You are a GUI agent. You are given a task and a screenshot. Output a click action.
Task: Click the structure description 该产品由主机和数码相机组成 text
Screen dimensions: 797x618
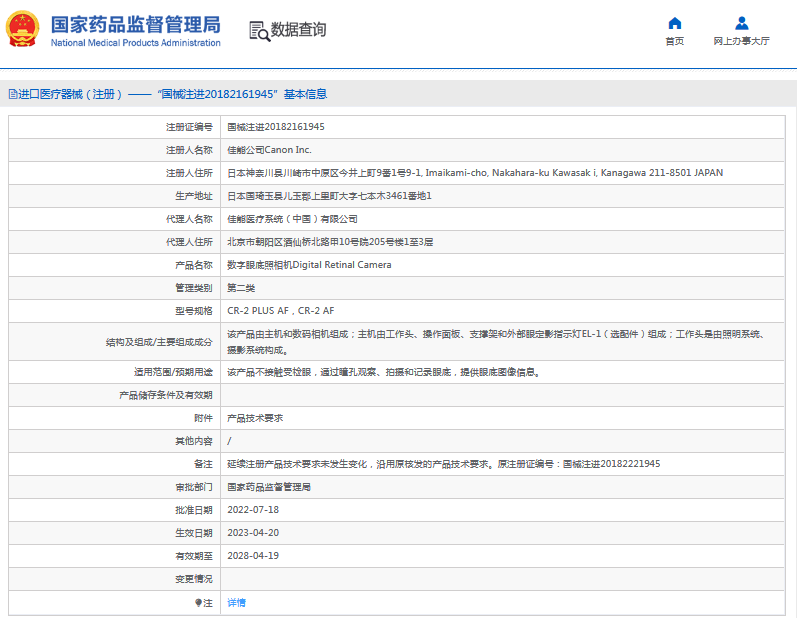496,342
